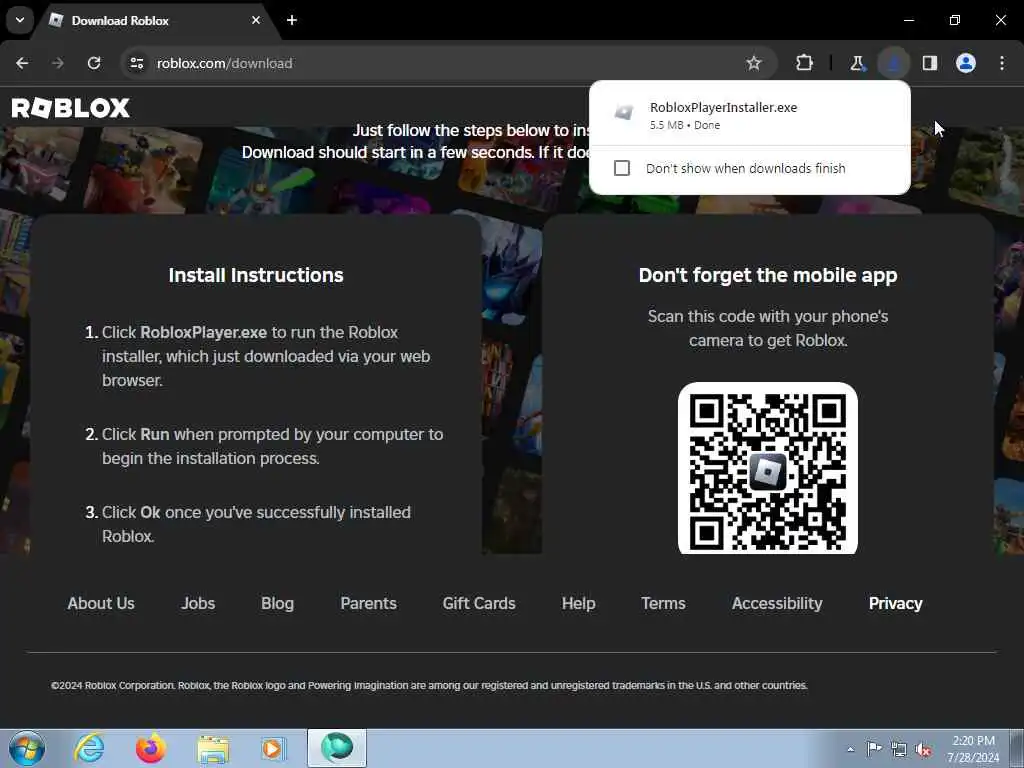Open Action Center flag tray icon
The width and height of the screenshot is (1024, 768).
(x=873, y=748)
